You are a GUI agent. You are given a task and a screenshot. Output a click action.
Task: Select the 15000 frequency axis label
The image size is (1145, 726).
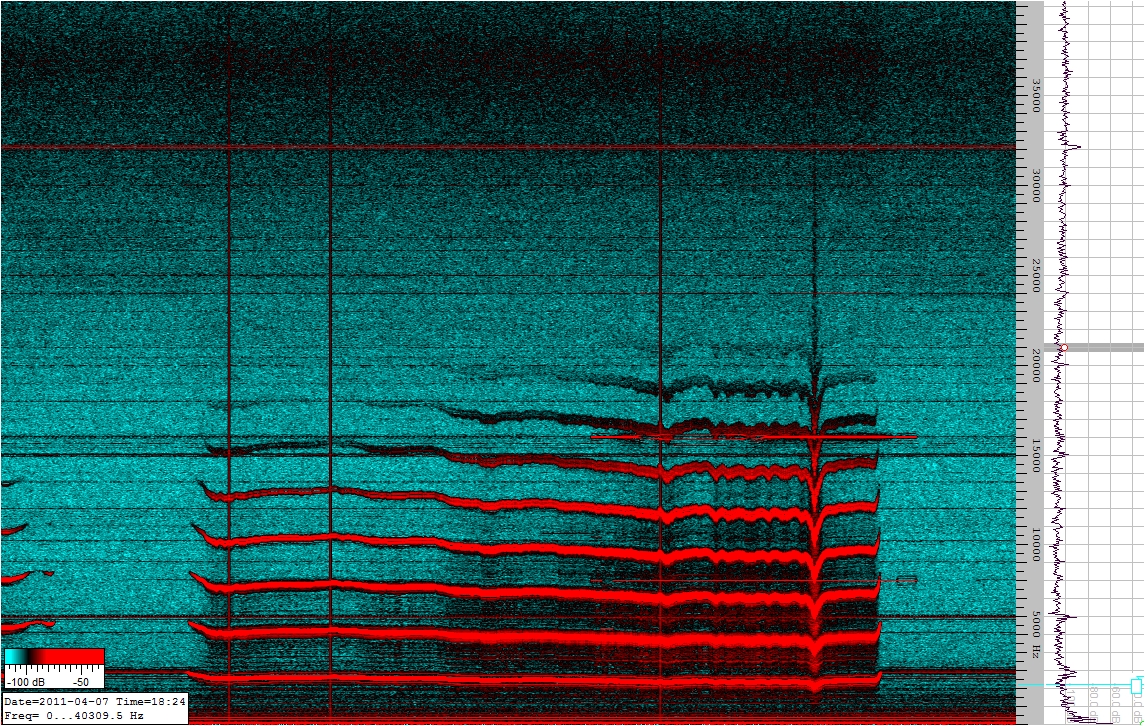click(x=1036, y=456)
